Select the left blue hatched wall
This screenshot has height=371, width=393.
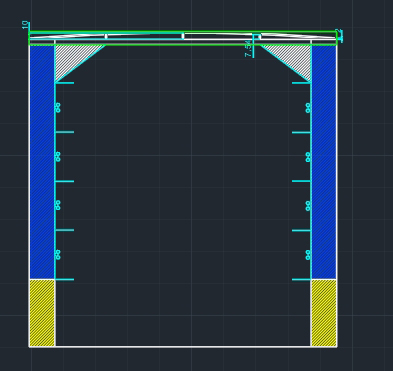tap(42, 162)
